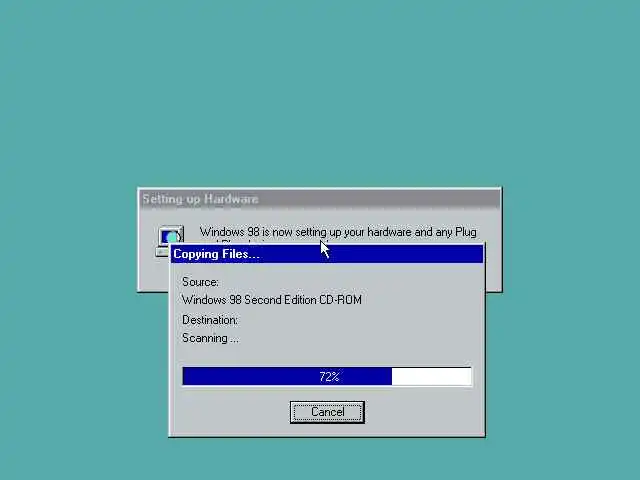Click the white unfilled part of progress bar
This screenshot has height=480, width=640.
click(x=431, y=376)
